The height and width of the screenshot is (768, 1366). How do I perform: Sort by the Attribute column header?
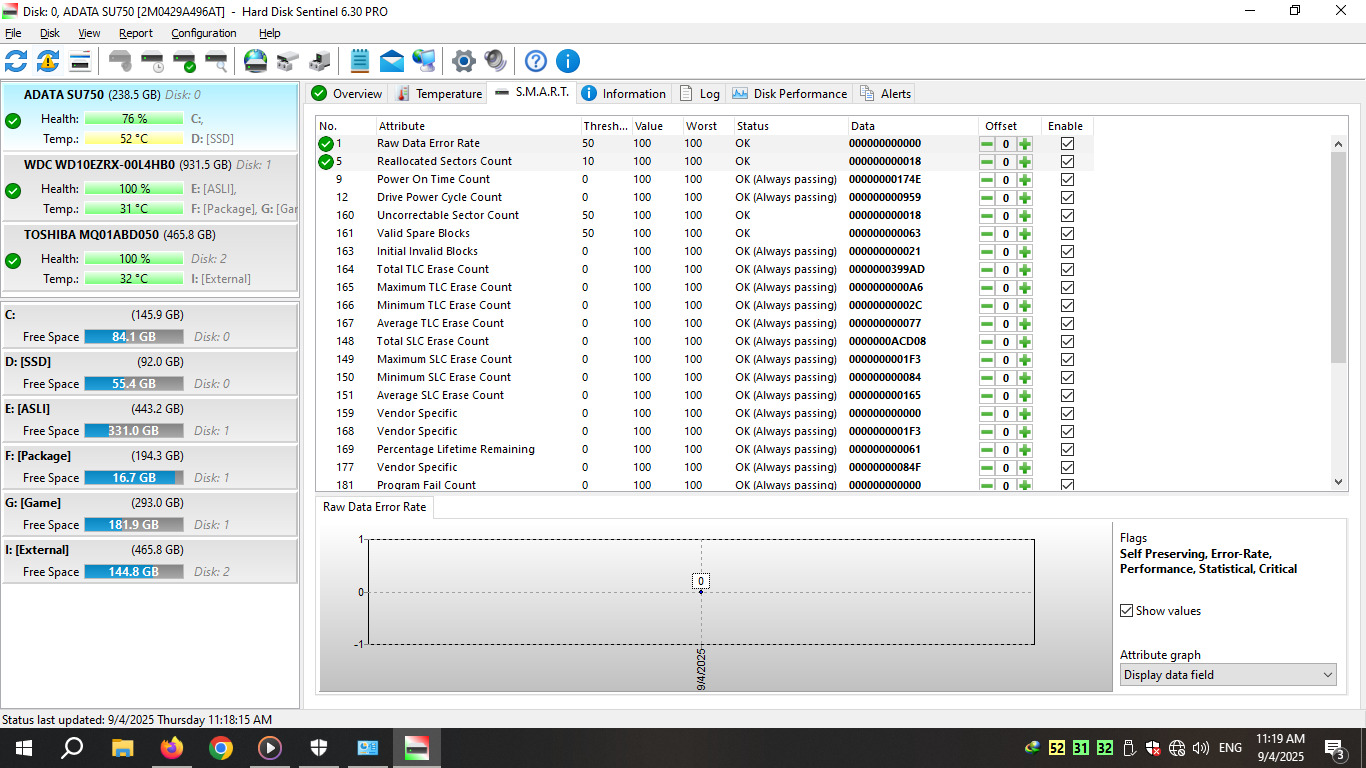pyautogui.click(x=478, y=126)
